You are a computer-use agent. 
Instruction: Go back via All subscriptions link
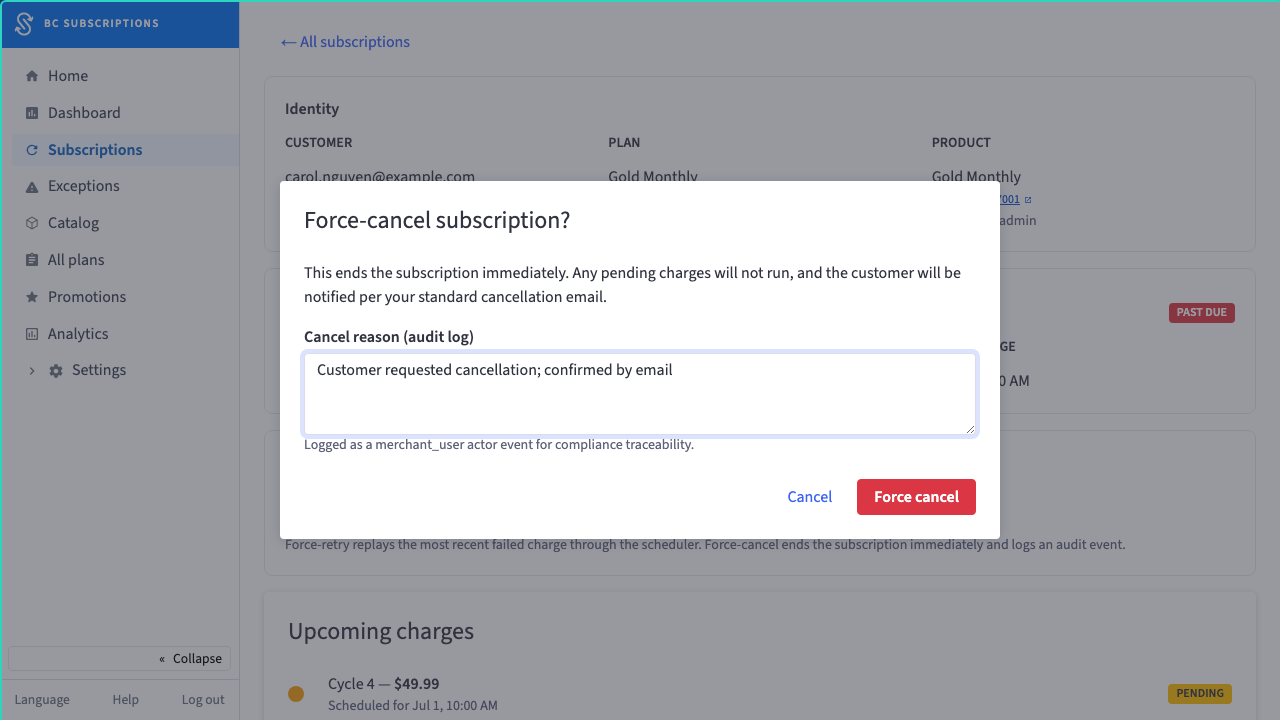coord(345,42)
